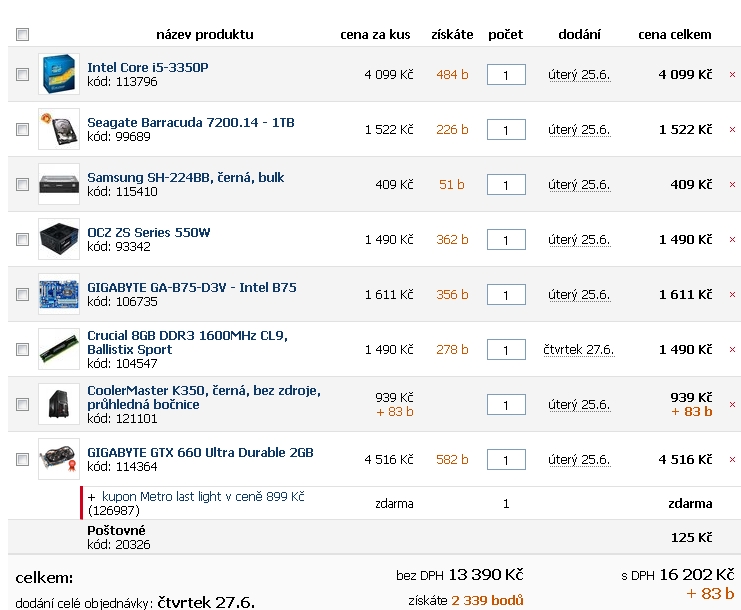Open kupon Metro last light link
This screenshot has width=741, height=610.
coord(203,497)
